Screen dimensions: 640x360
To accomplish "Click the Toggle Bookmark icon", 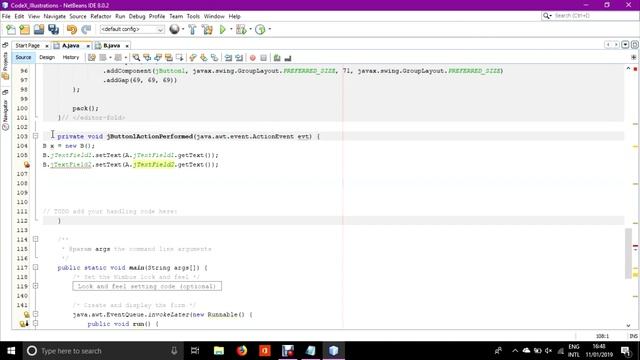I will point(214,58).
